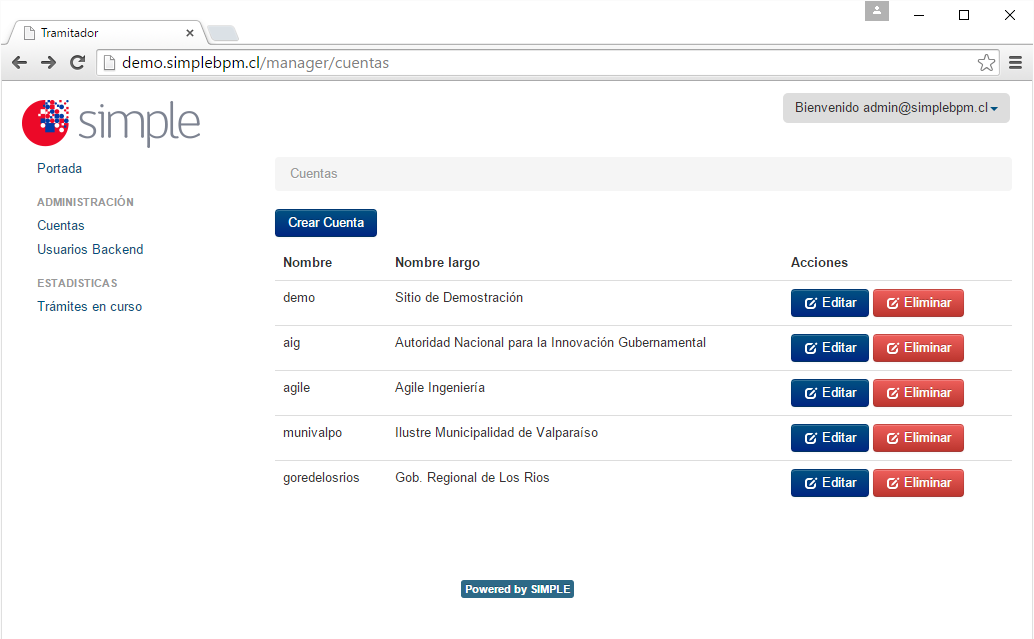Click the 'demo' name cell
1034x639 pixels.
299,297
